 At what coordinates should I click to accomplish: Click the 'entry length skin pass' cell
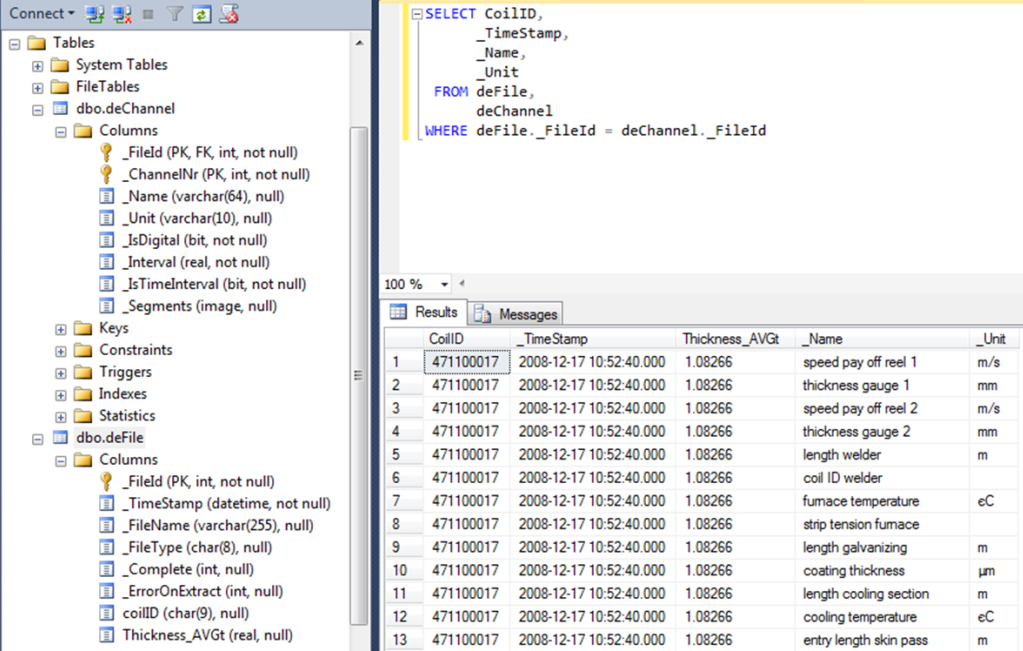click(x=882, y=640)
